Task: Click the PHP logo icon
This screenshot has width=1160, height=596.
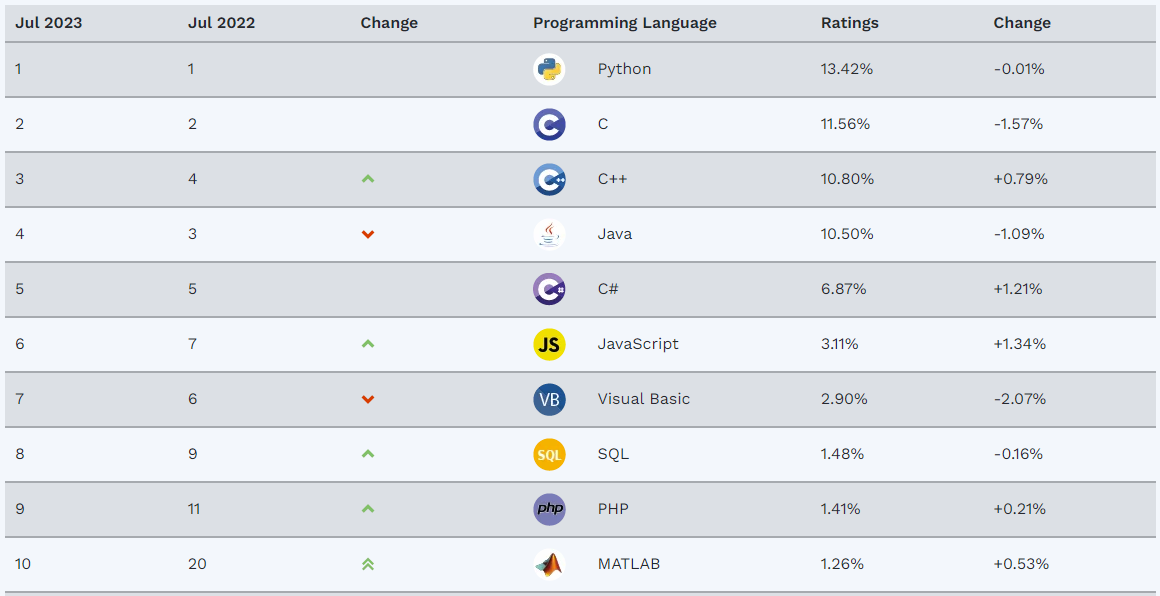Action: 549,509
